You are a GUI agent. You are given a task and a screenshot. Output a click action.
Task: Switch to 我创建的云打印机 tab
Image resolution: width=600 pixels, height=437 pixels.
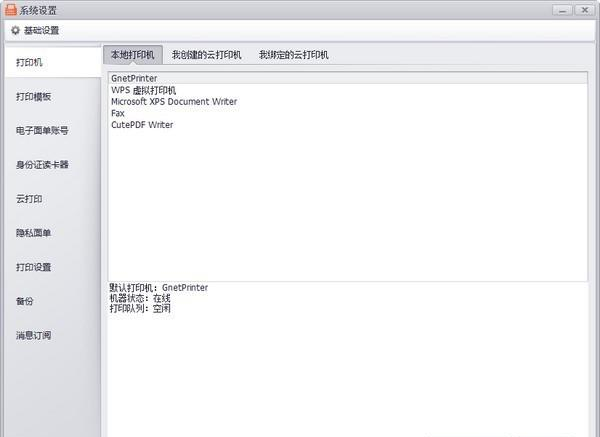(206, 55)
